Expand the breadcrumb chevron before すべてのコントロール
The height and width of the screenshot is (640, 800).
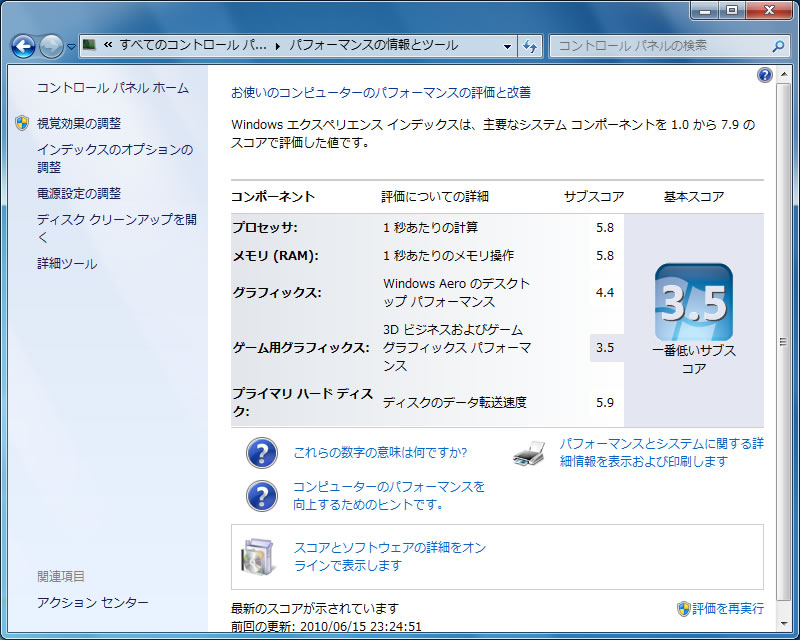tap(108, 45)
